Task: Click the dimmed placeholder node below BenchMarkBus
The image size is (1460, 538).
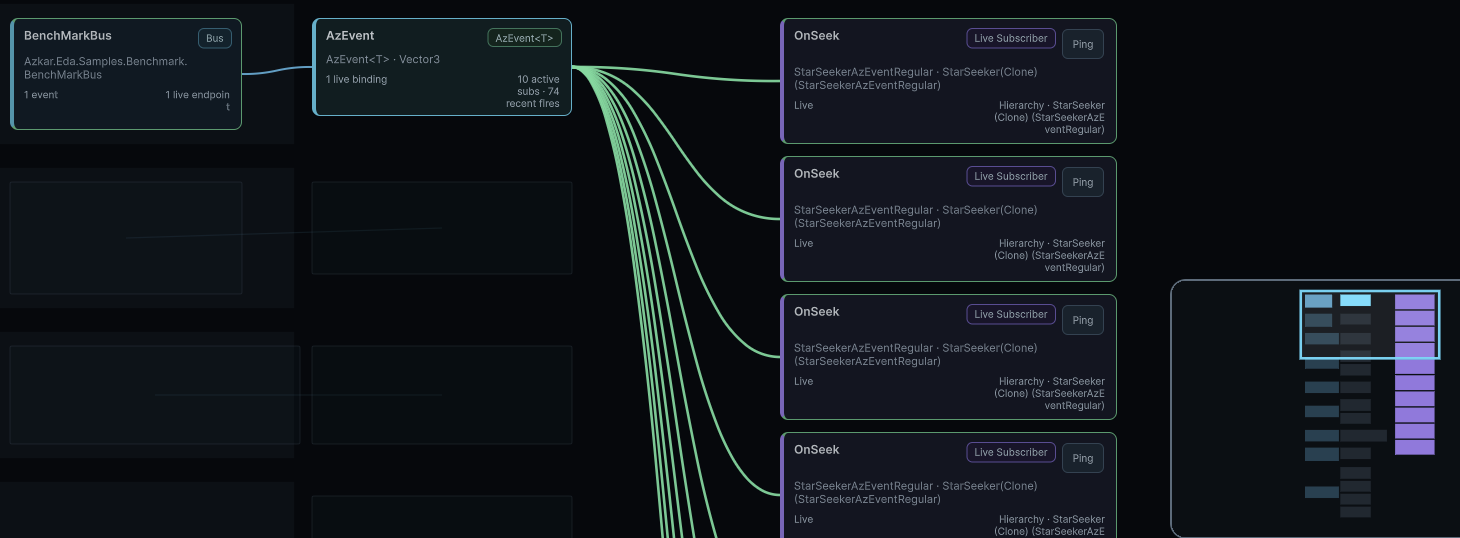Action: pyautogui.click(x=126, y=238)
